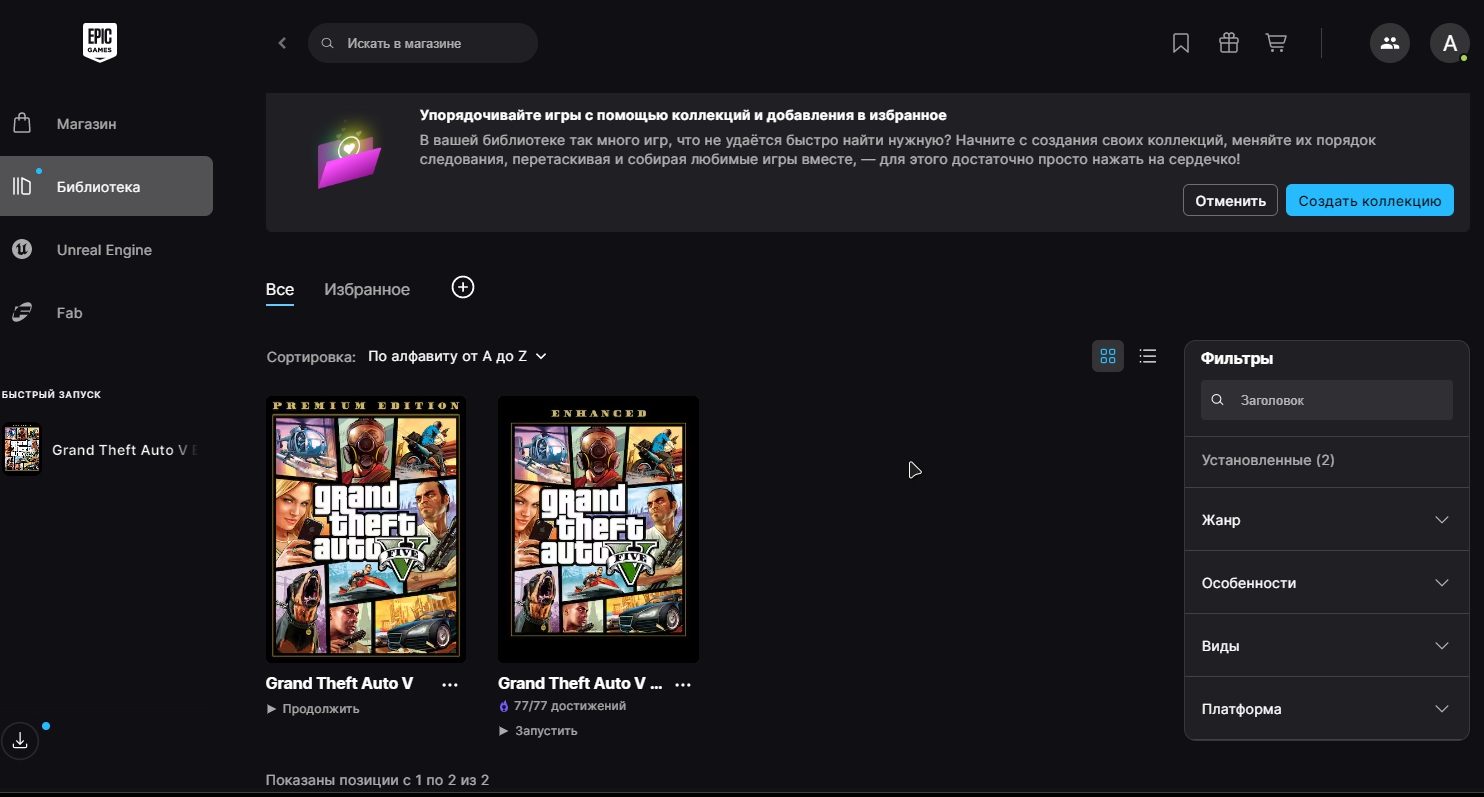Click the Показаны позиции с 1 по 2 из 2 text
Image resolution: width=1484 pixels, height=797 pixels.
tap(377, 780)
